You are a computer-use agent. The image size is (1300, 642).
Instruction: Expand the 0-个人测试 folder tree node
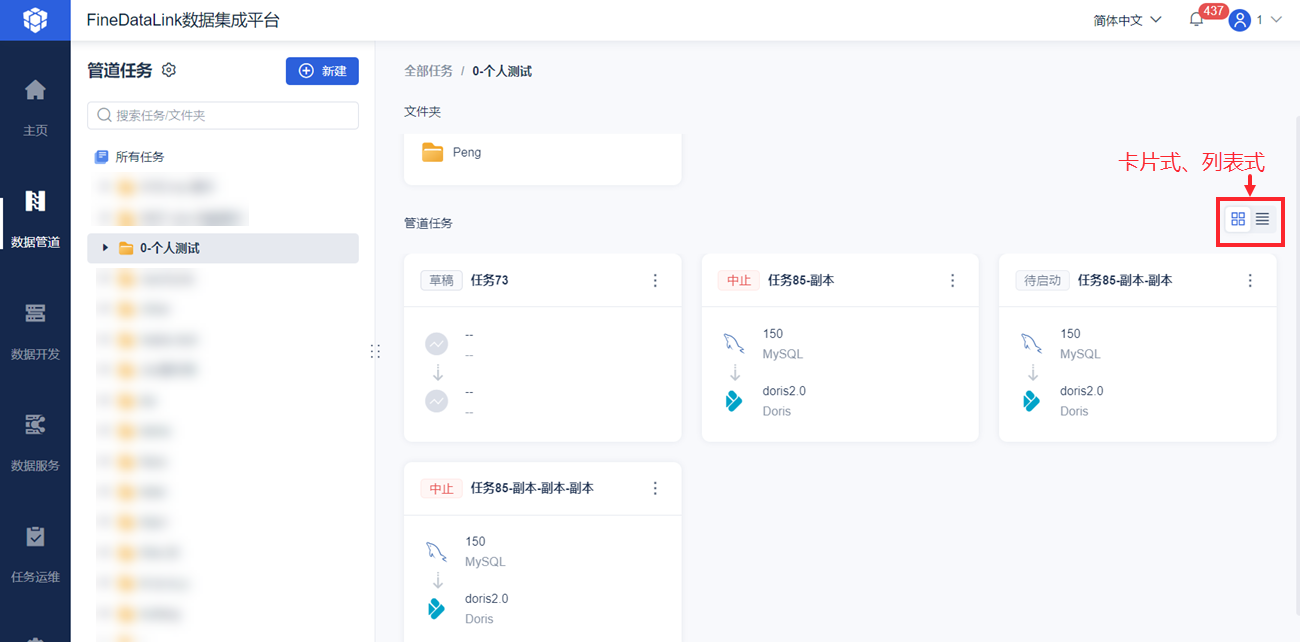click(105, 248)
